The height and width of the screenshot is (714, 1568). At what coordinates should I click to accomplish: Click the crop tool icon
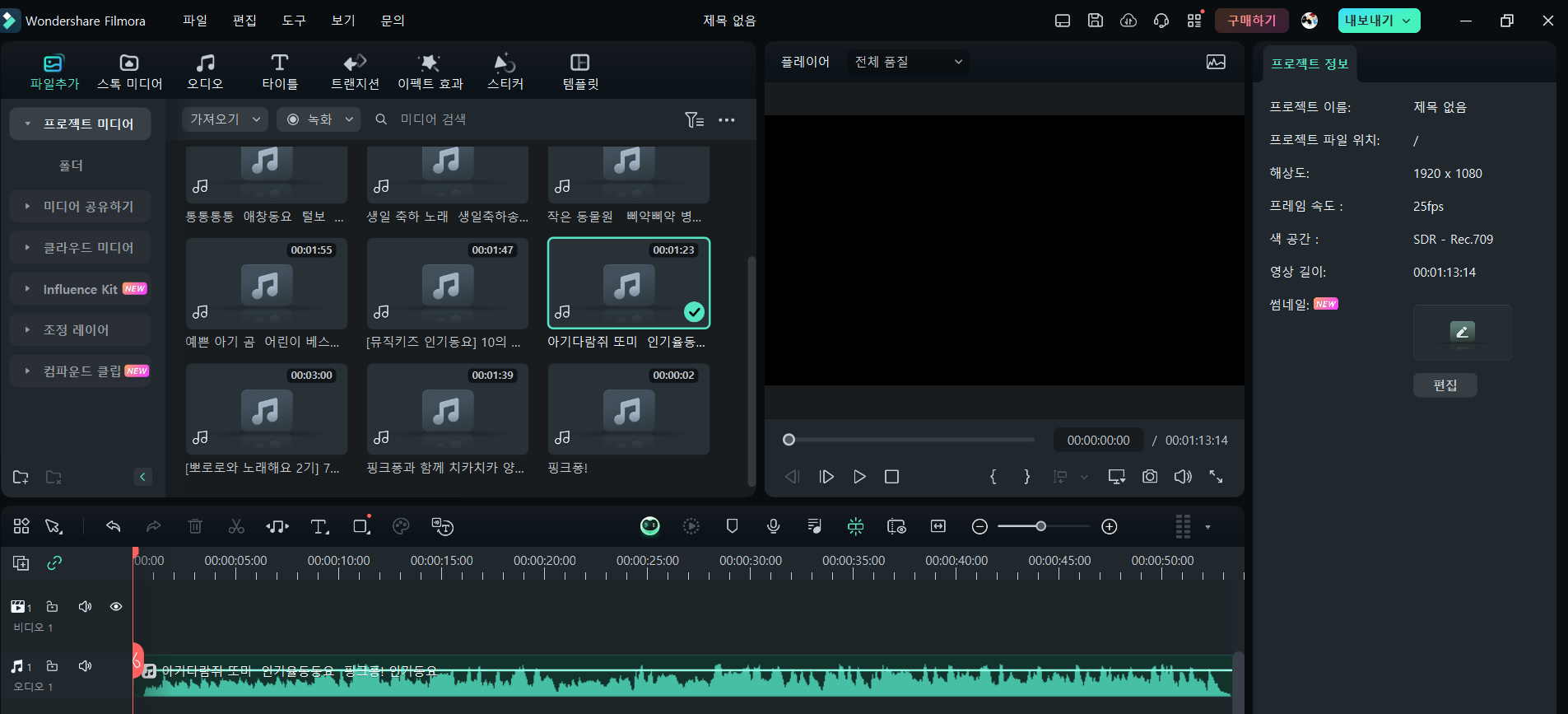[x=361, y=526]
